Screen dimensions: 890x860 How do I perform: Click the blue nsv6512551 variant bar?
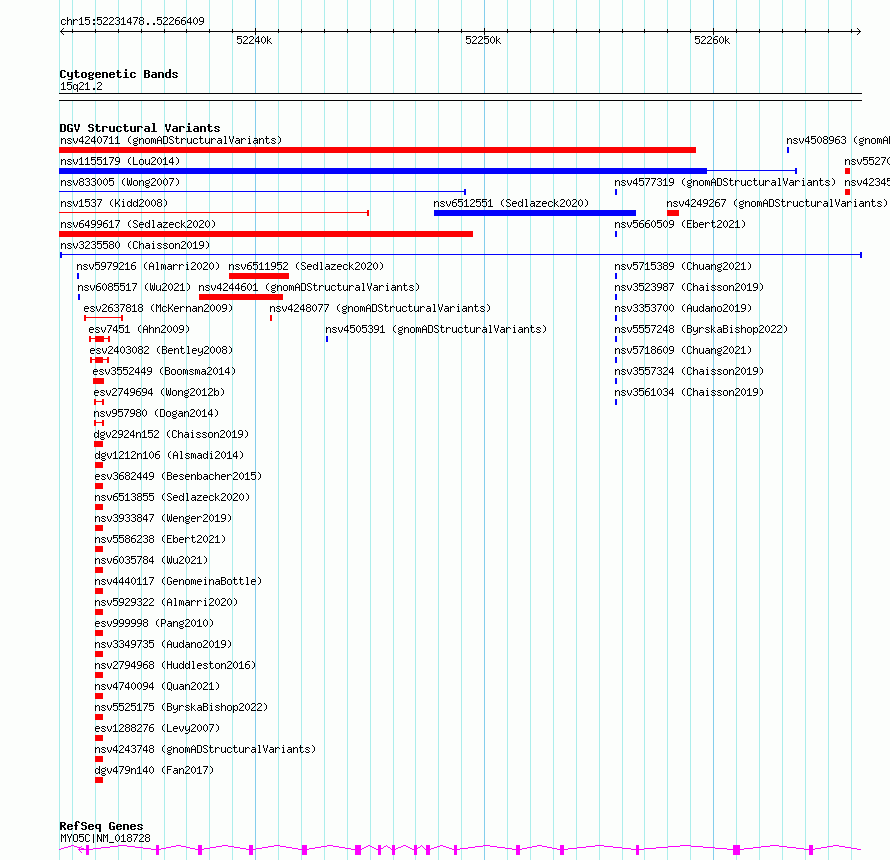click(535, 213)
